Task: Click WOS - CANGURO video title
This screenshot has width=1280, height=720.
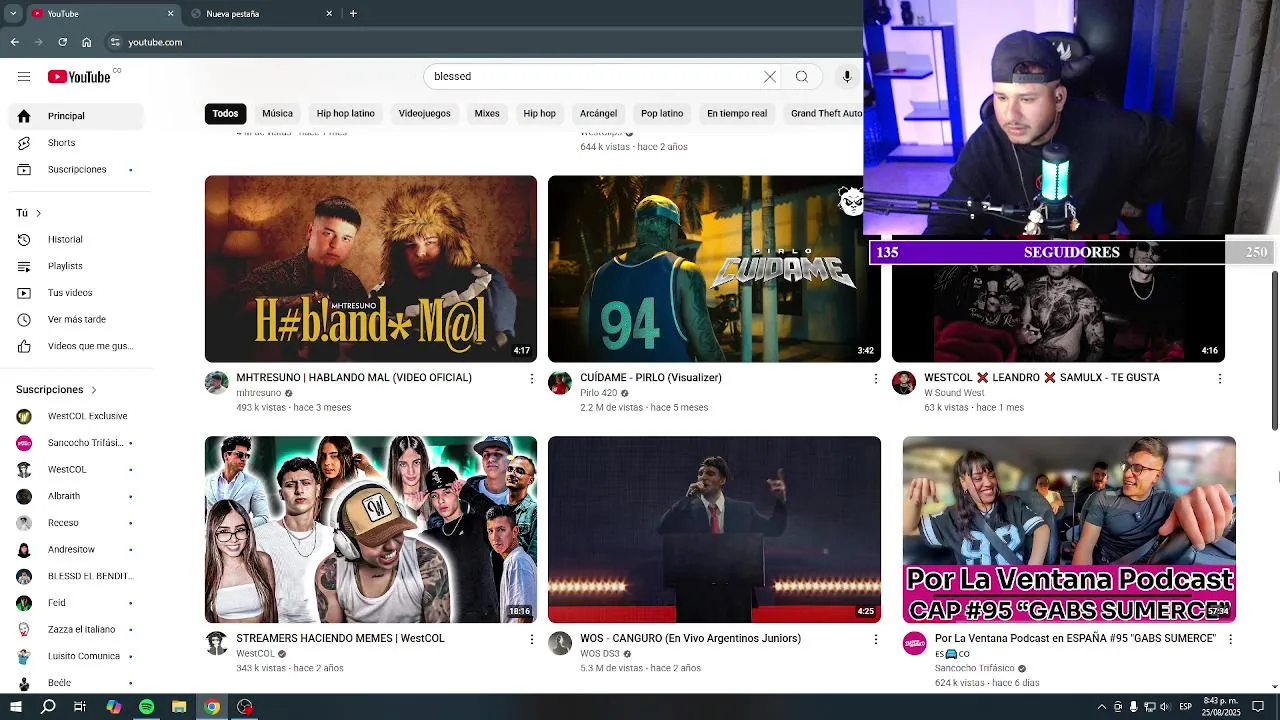Action: pyautogui.click(x=690, y=638)
